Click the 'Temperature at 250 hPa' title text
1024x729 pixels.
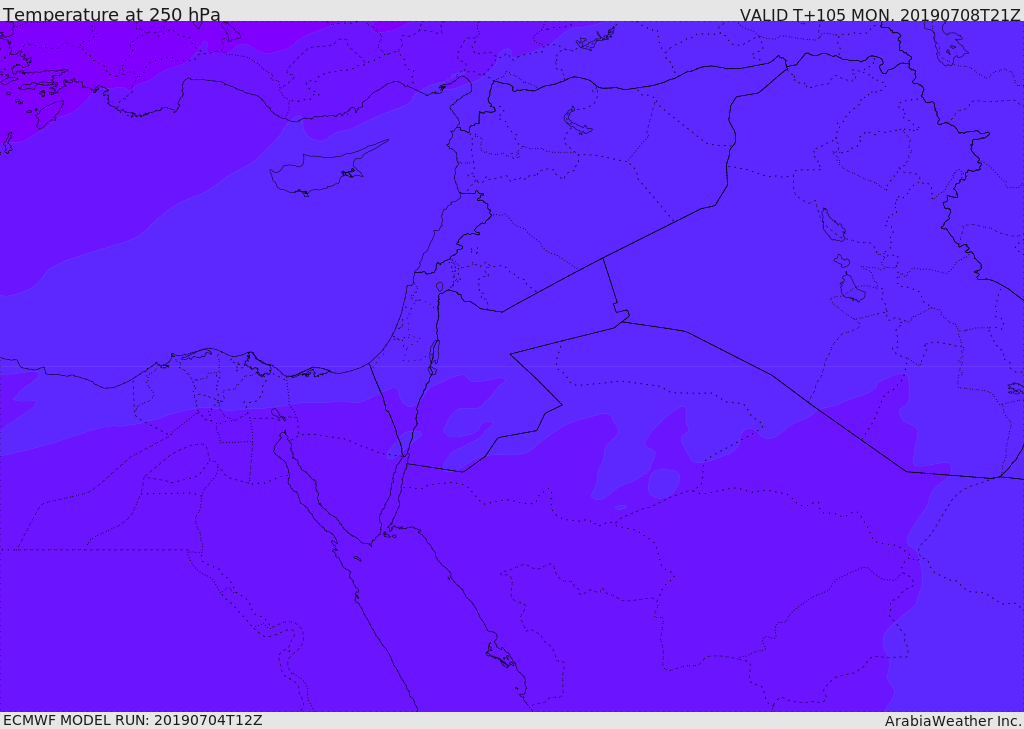click(112, 14)
